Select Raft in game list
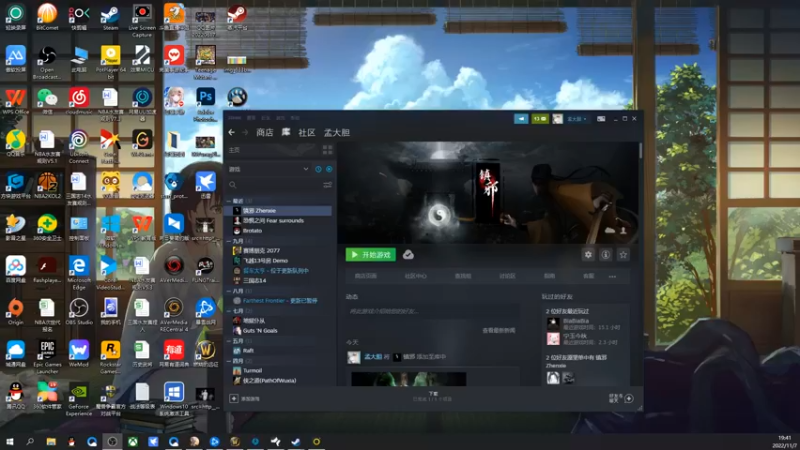 [x=248, y=351]
